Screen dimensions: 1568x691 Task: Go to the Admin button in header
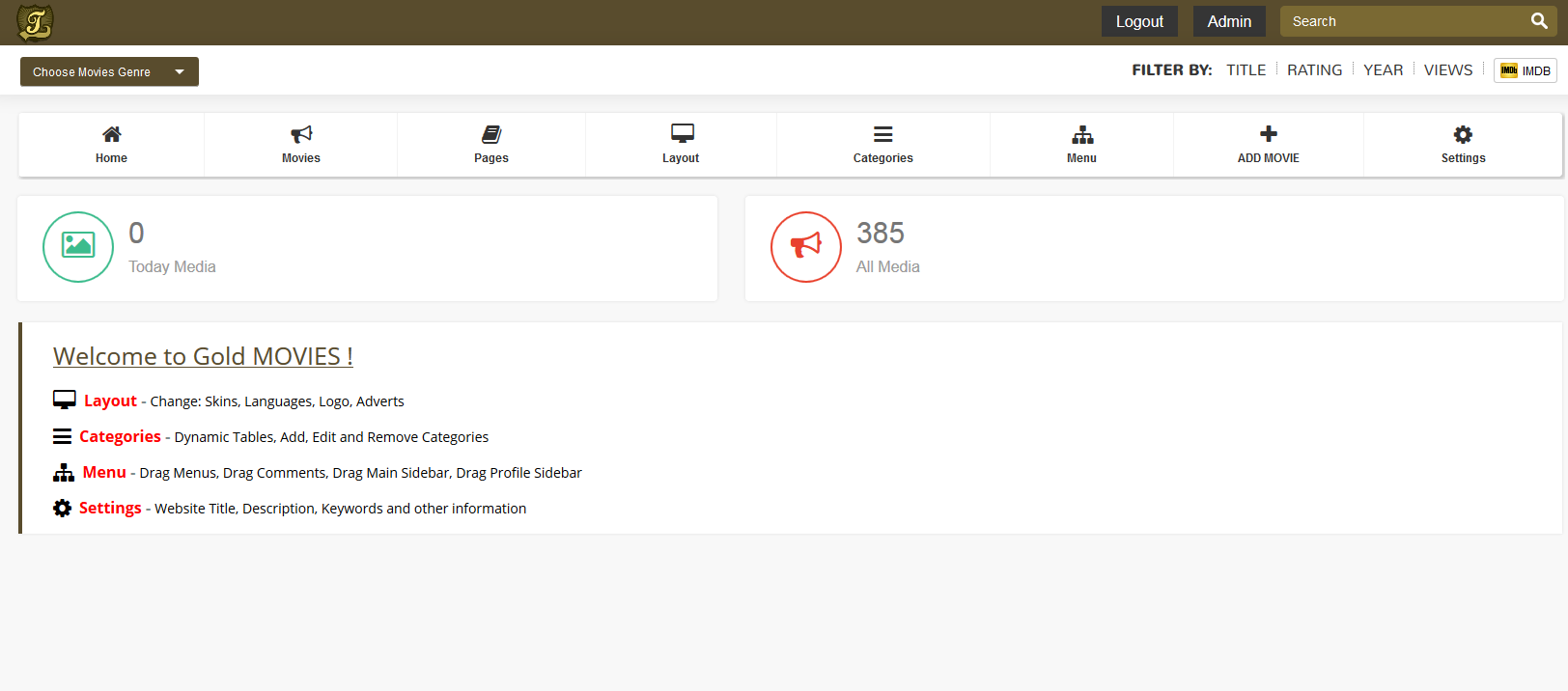click(1228, 21)
